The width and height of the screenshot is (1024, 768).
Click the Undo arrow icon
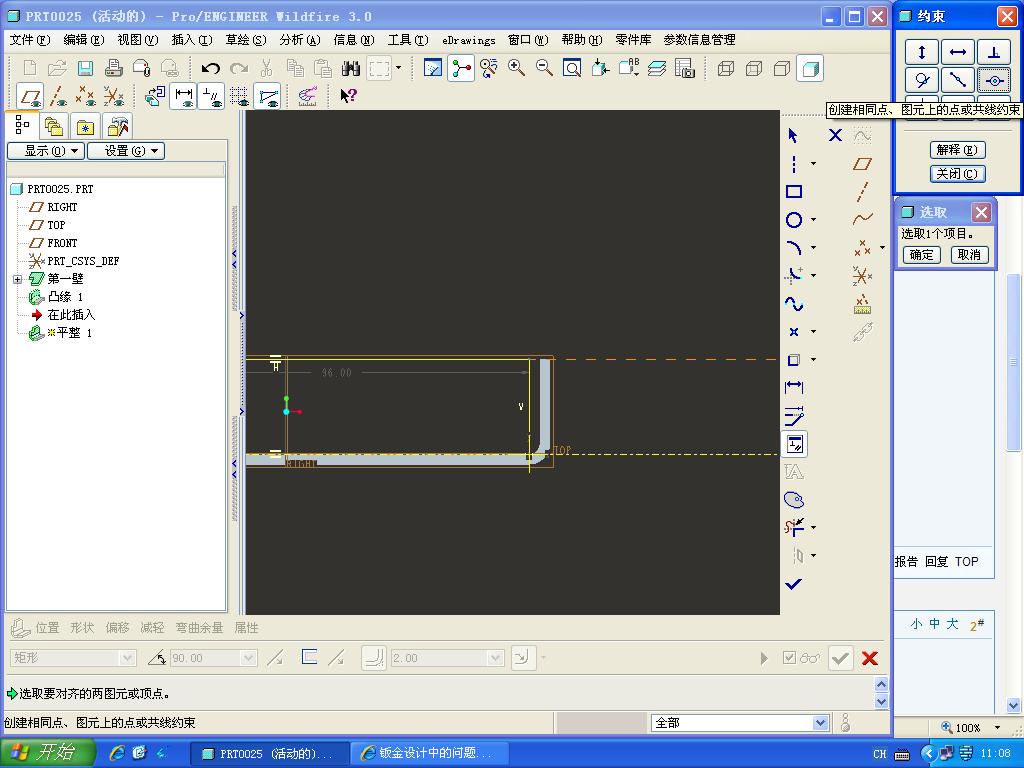pos(210,68)
